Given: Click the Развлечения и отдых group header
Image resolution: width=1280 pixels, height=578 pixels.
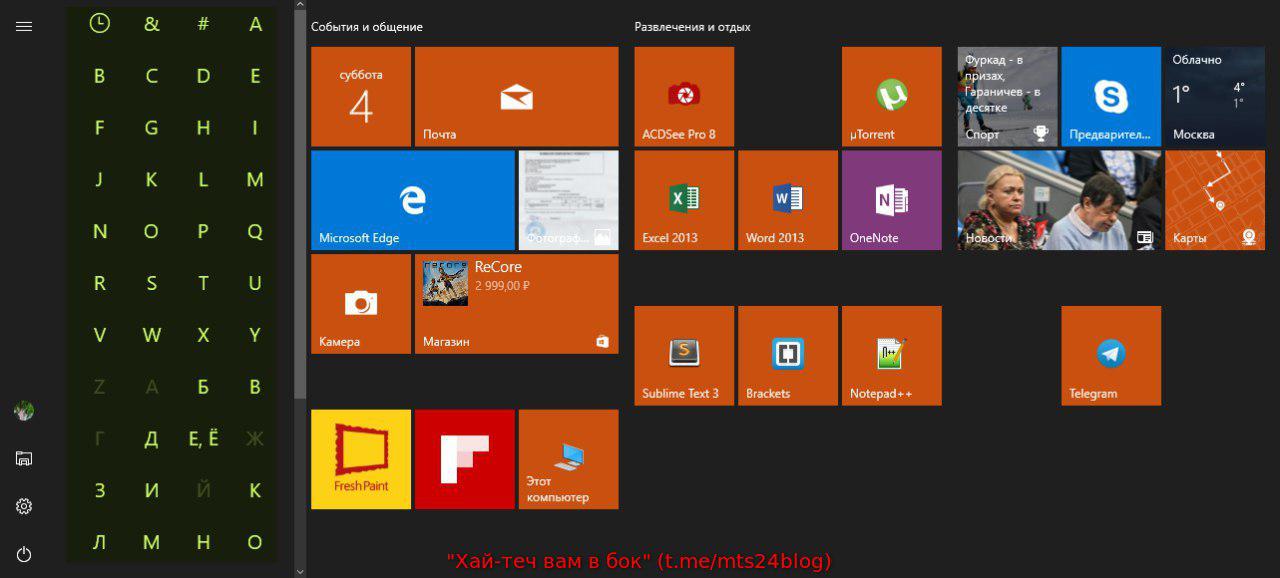Looking at the screenshot, I should pyautogui.click(x=692, y=27).
